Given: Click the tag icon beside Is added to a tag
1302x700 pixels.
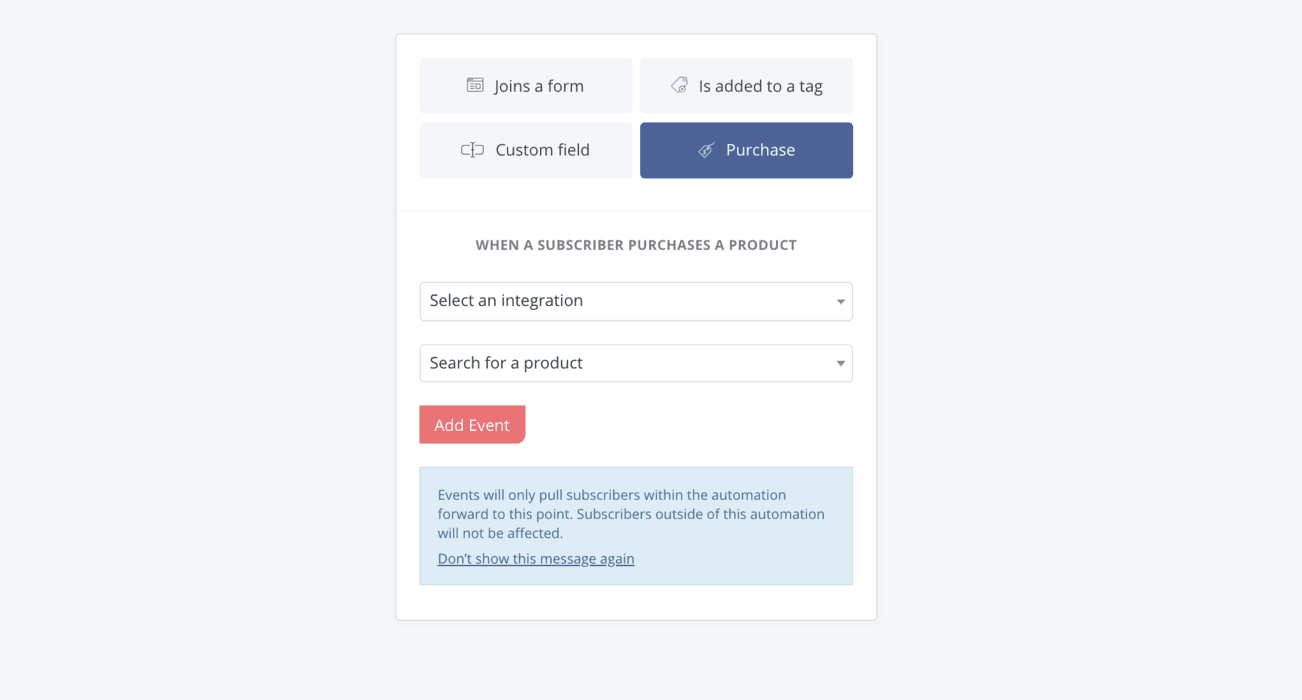Looking at the screenshot, I should [679, 85].
